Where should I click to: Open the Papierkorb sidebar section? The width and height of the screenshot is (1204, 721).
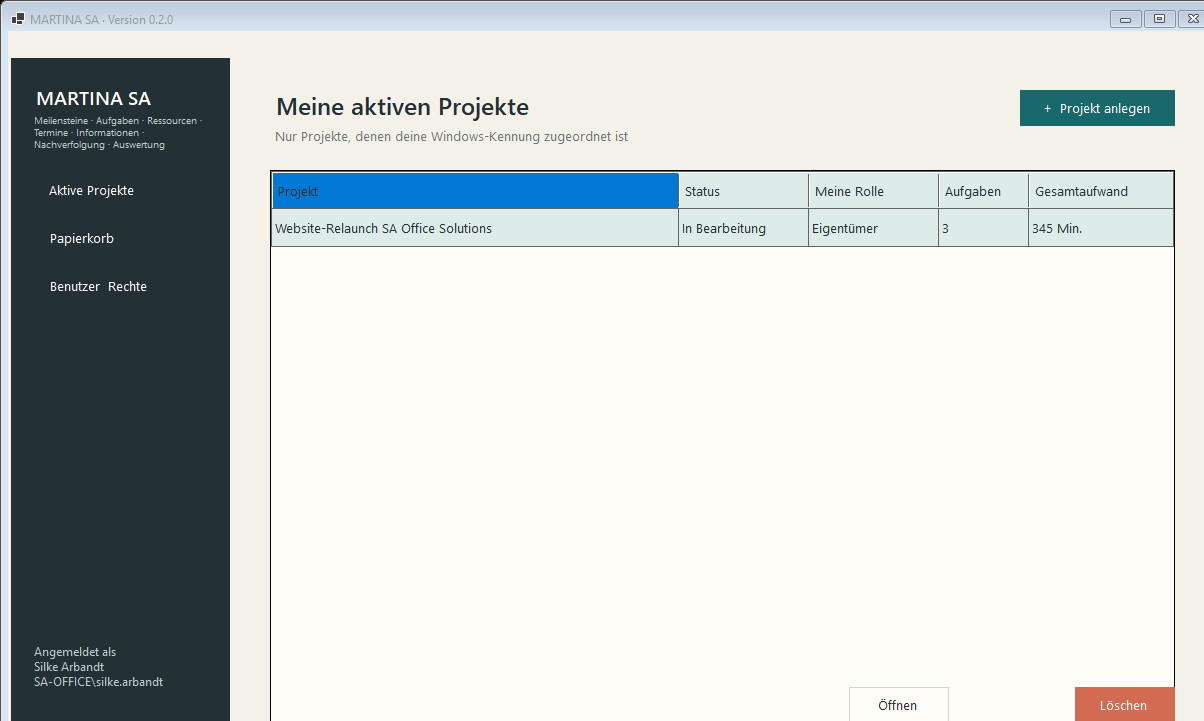82,239
